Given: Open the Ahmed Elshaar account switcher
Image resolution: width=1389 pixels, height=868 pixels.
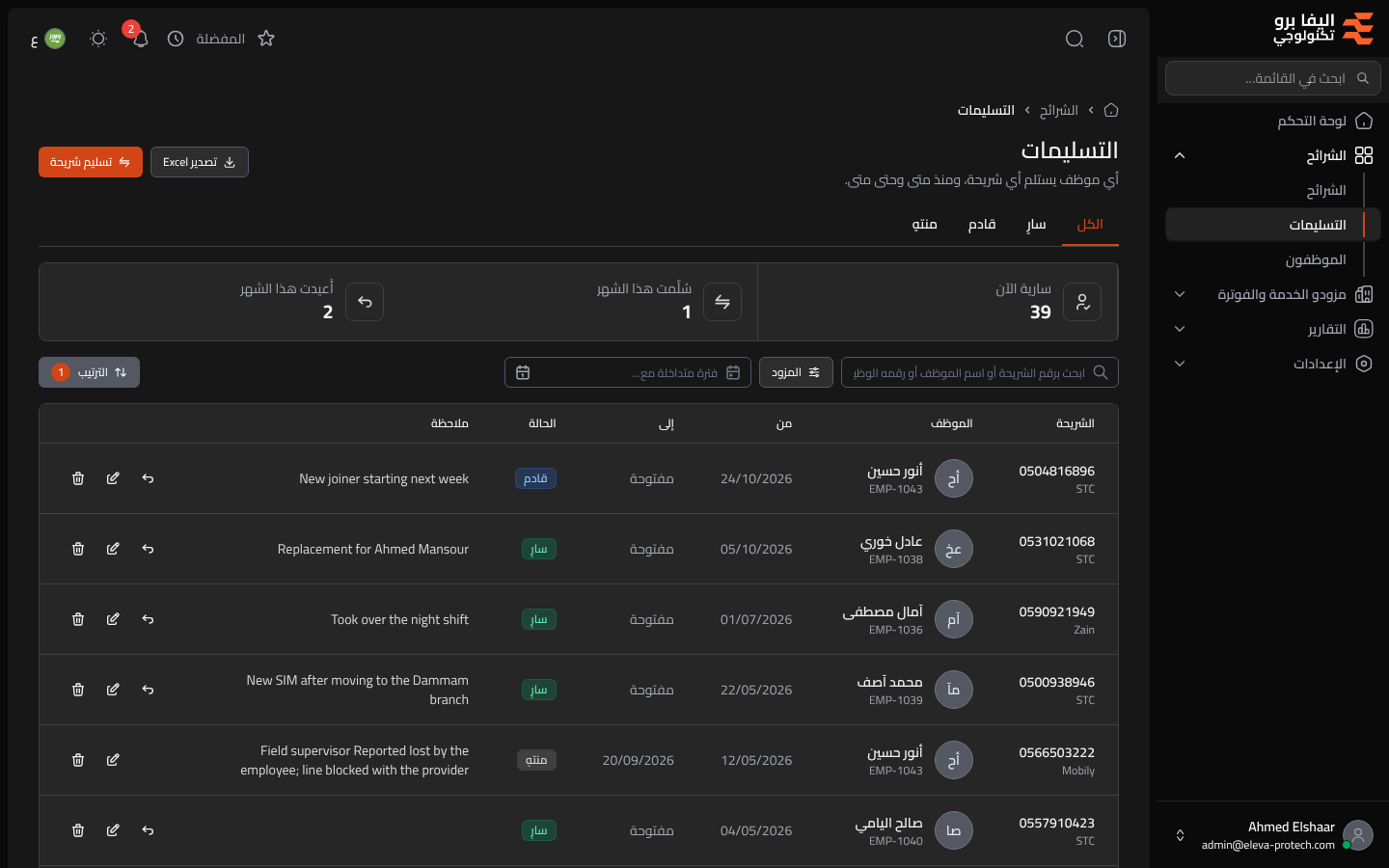Looking at the screenshot, I should pyautogui.click(x=1273, y=835).
